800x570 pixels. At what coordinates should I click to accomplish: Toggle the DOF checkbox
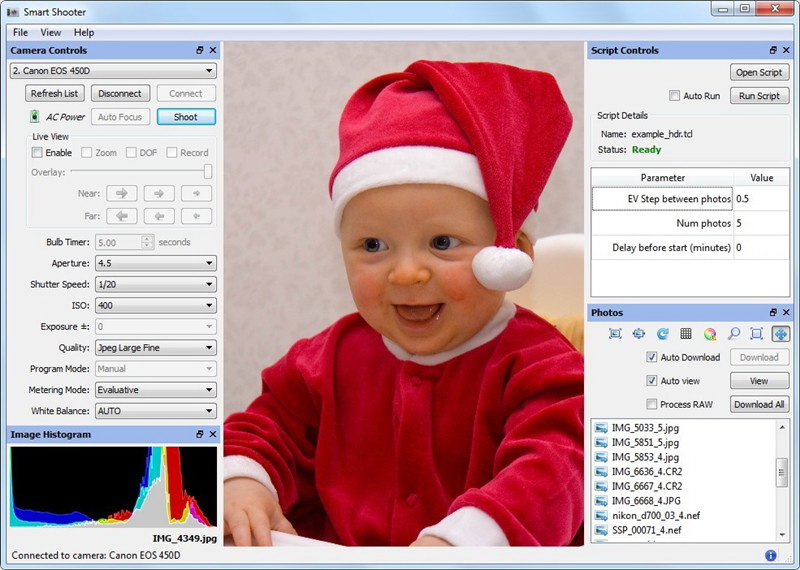point(131,153)
